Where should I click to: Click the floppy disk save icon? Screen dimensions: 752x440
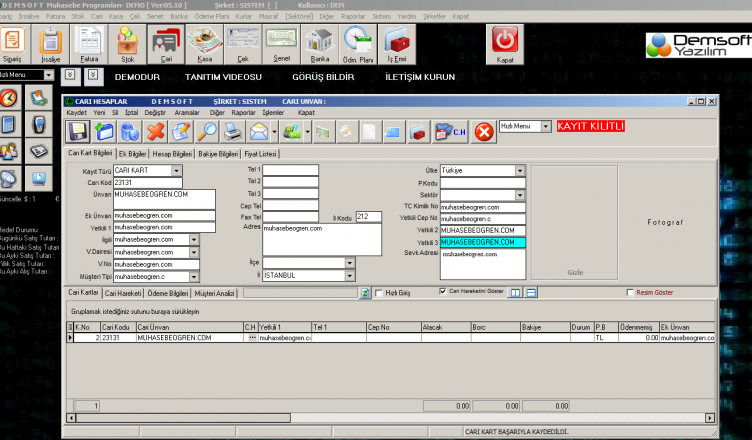[x=78, y=131]
